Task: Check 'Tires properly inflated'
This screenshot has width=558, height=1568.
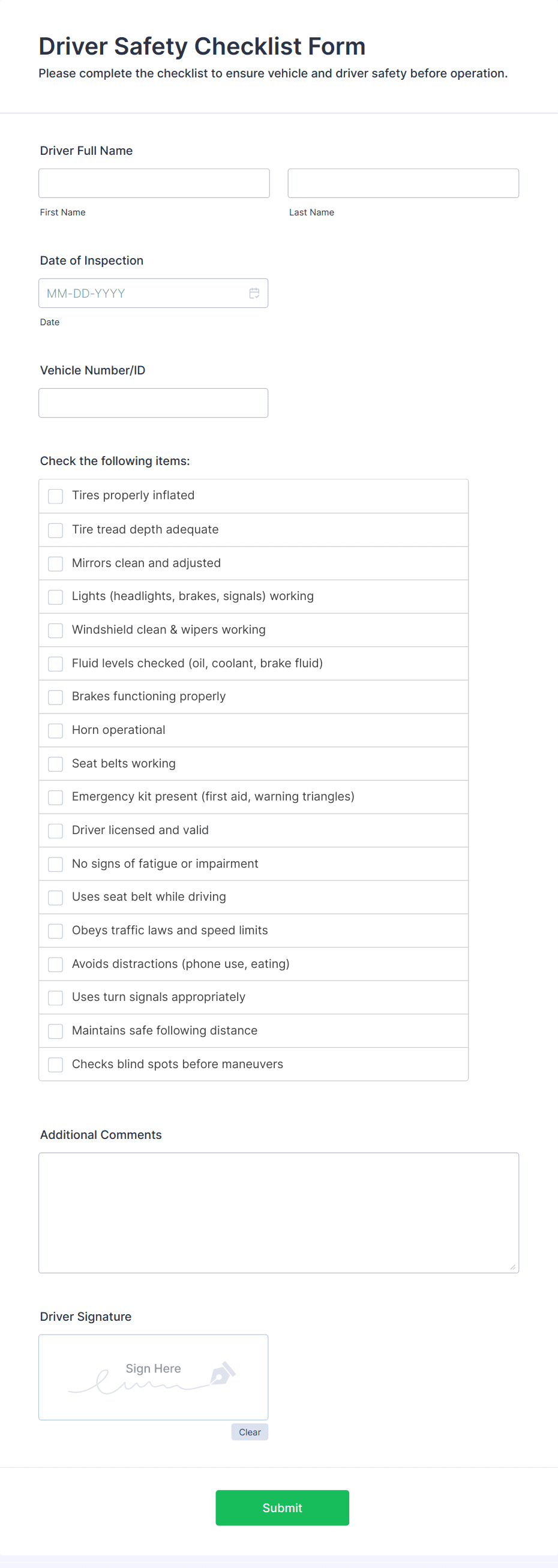Action: pos(55,496)
